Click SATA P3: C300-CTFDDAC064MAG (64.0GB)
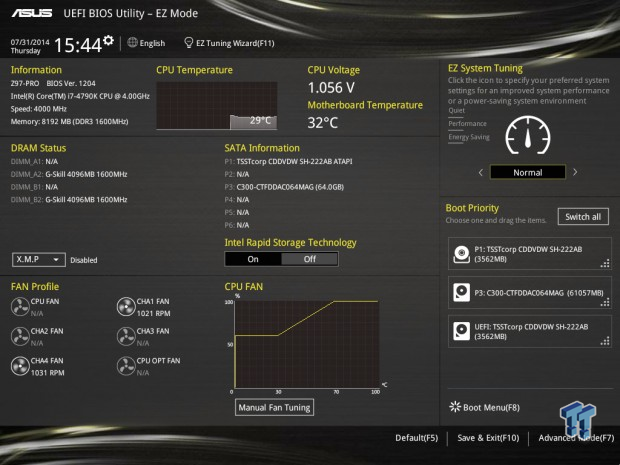The height and width of the screenshot is (465, 620). click(x=284, y=187)
